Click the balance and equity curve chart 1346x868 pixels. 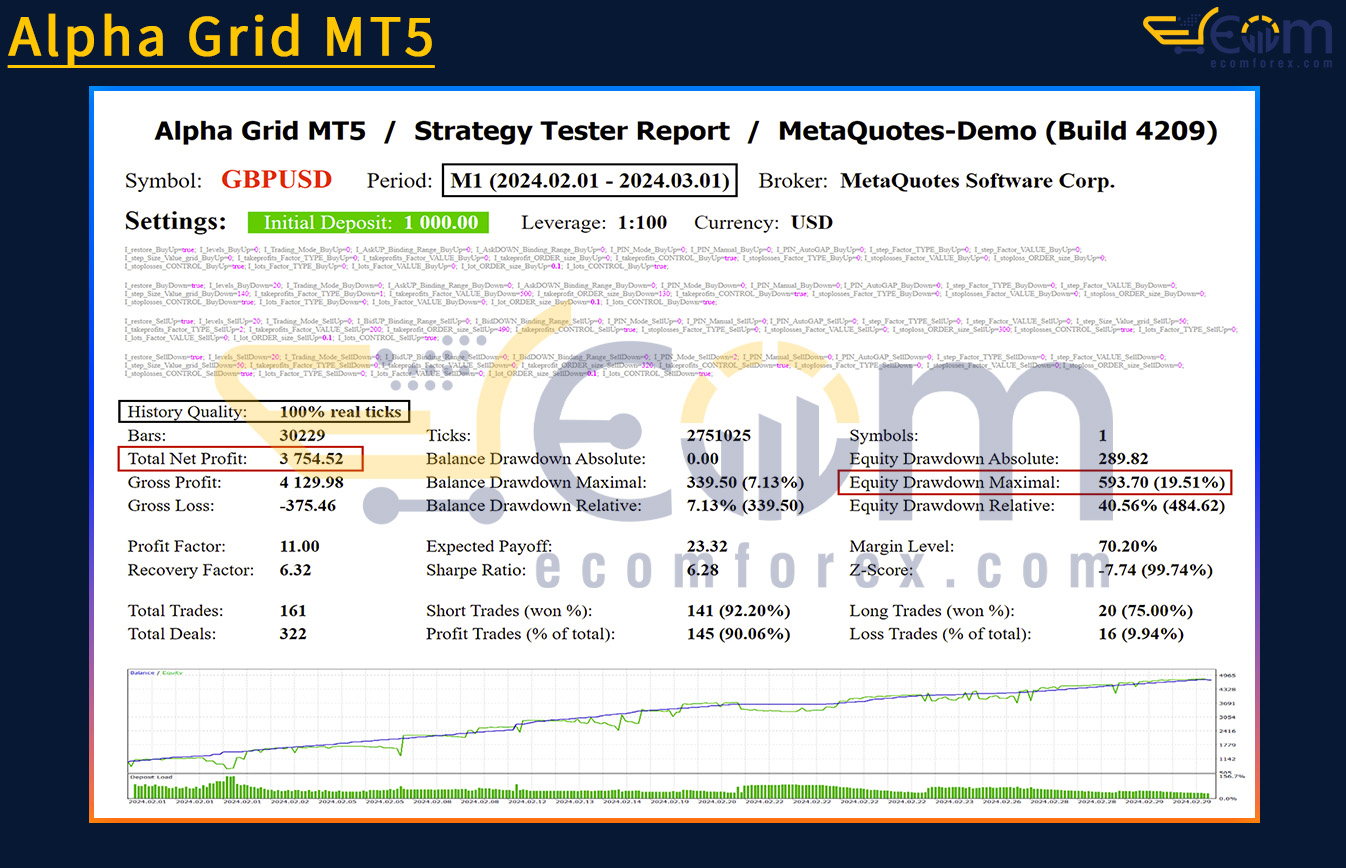670,722
